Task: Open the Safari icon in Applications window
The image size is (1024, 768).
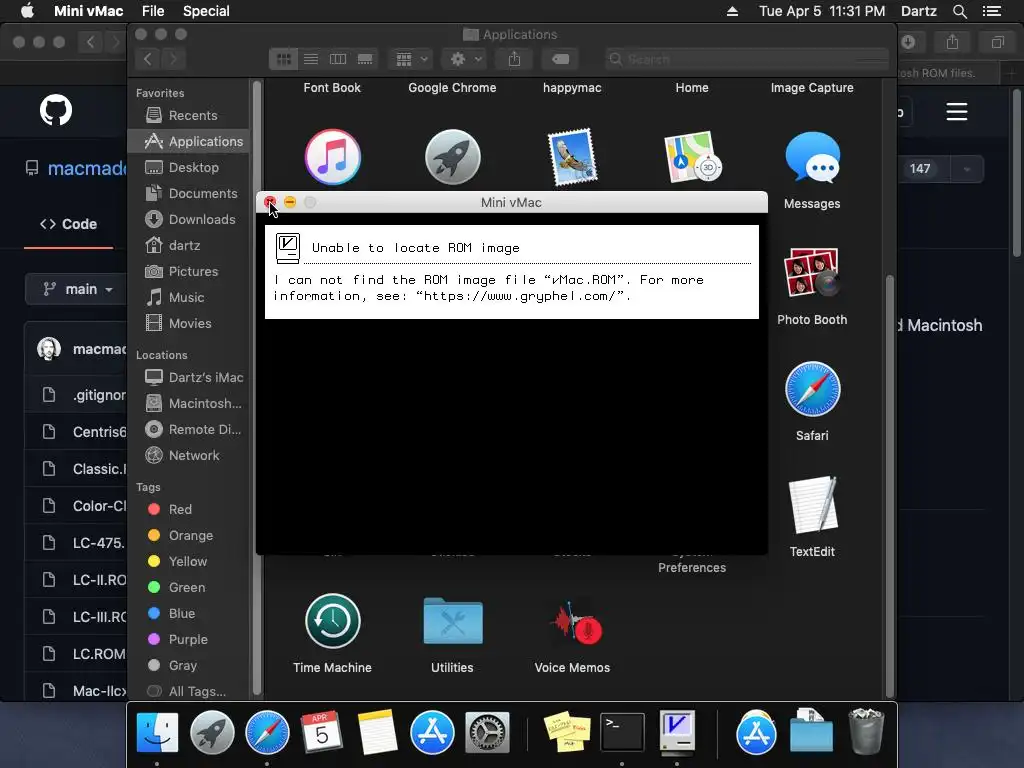Action: click(x=812, y=389)
